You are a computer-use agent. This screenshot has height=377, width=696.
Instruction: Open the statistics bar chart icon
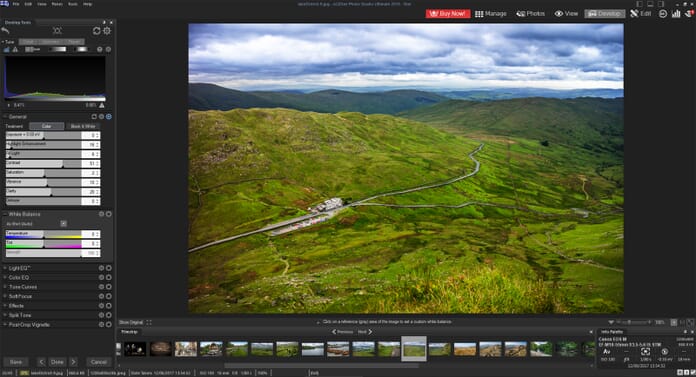[x=676, y=14]
